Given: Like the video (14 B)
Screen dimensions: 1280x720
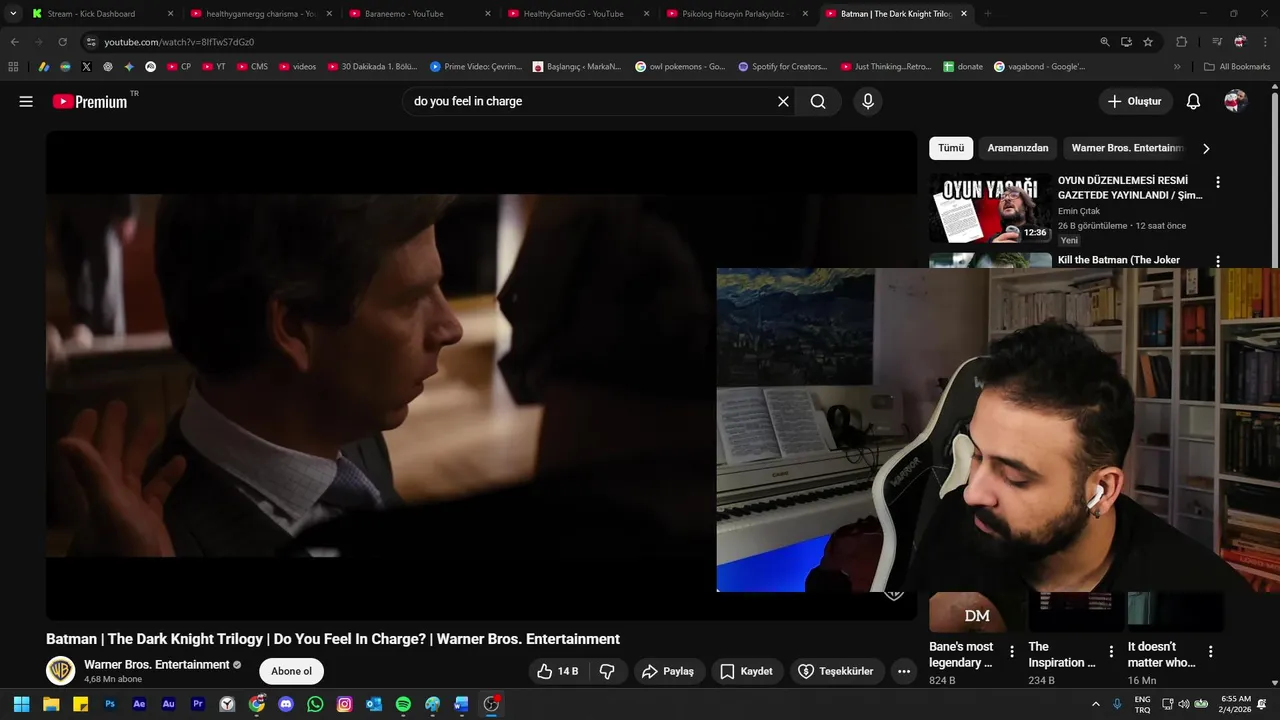Looking at the screenshot, I should pyautogui.click(x=558, y=671).
